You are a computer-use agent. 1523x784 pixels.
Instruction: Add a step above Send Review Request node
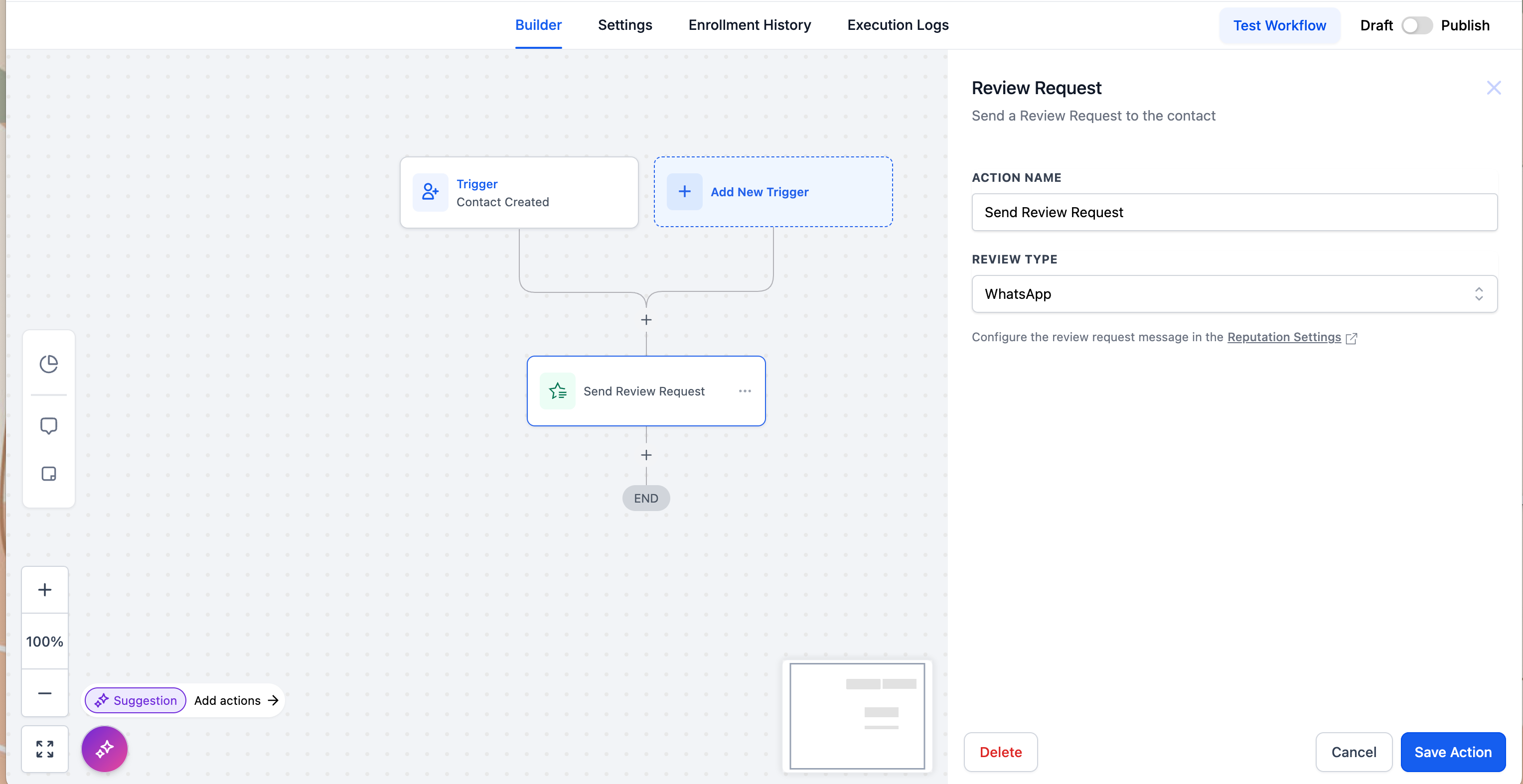coord(646,320)
